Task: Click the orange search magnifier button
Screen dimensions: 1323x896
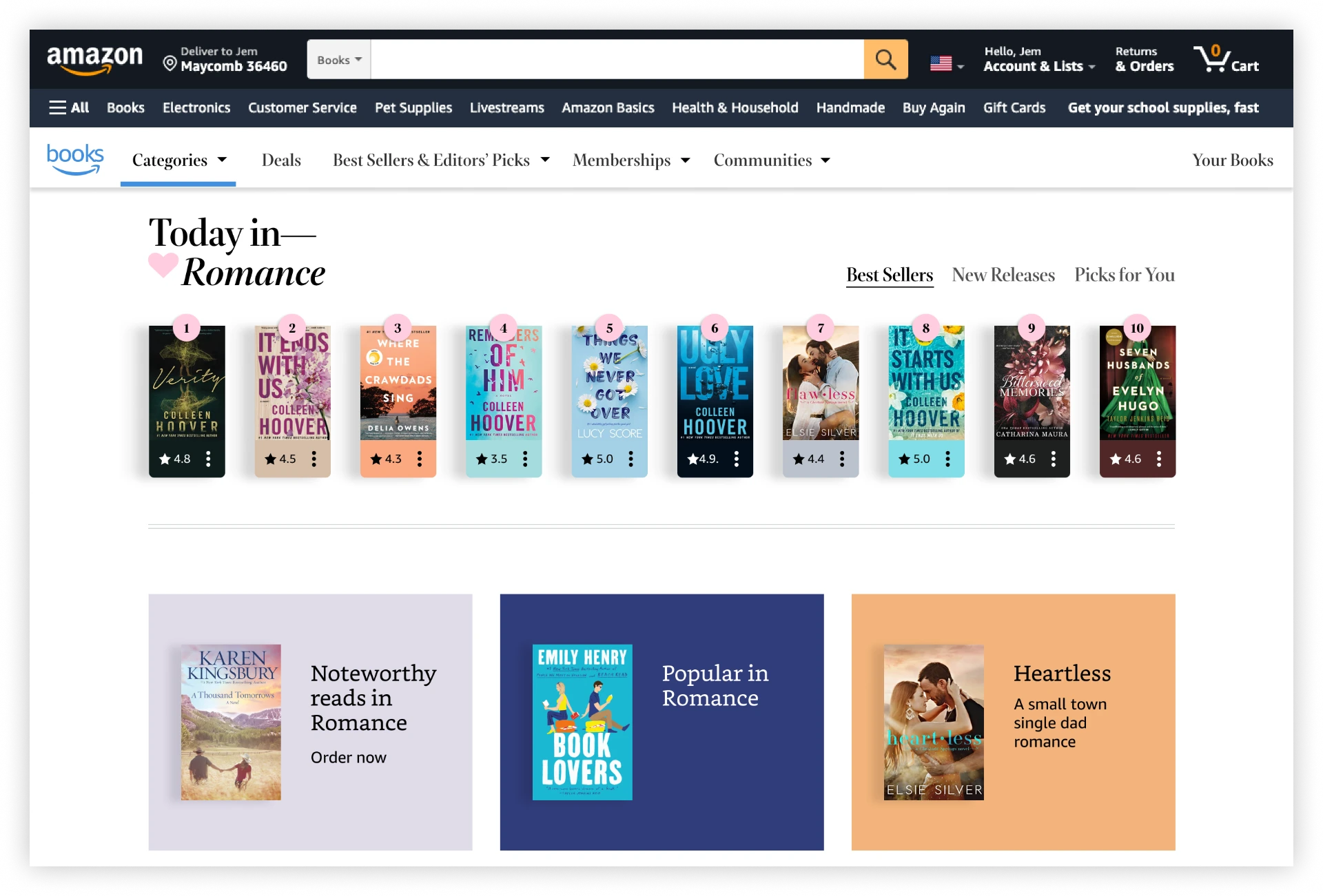Action: (x=885, y=60)
